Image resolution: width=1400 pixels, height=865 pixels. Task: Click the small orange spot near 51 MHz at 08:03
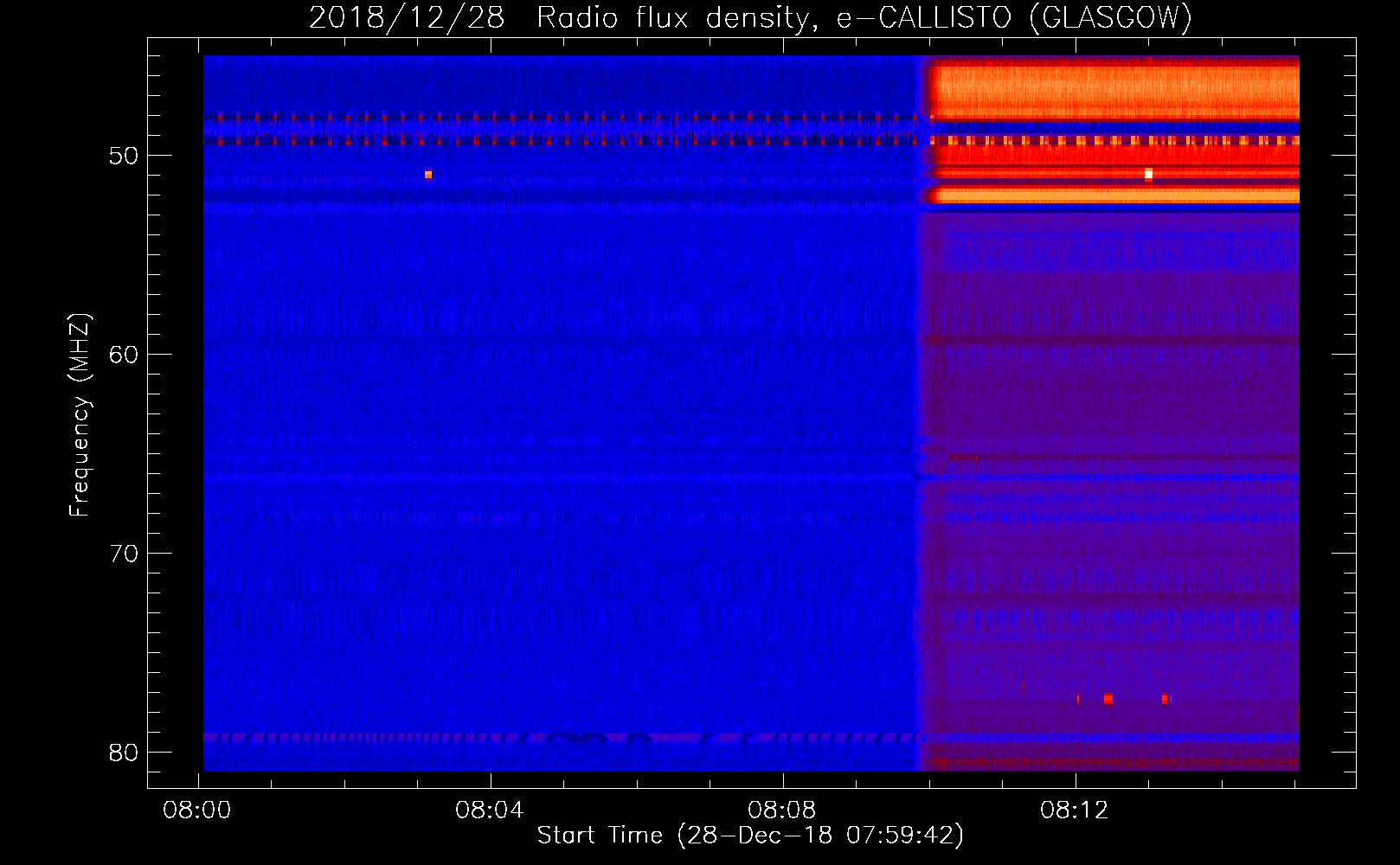[x=427, y=174]
